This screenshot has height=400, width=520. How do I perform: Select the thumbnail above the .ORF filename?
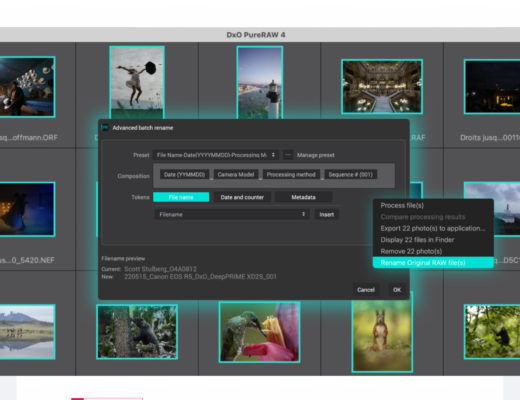[x=27, y=87]
